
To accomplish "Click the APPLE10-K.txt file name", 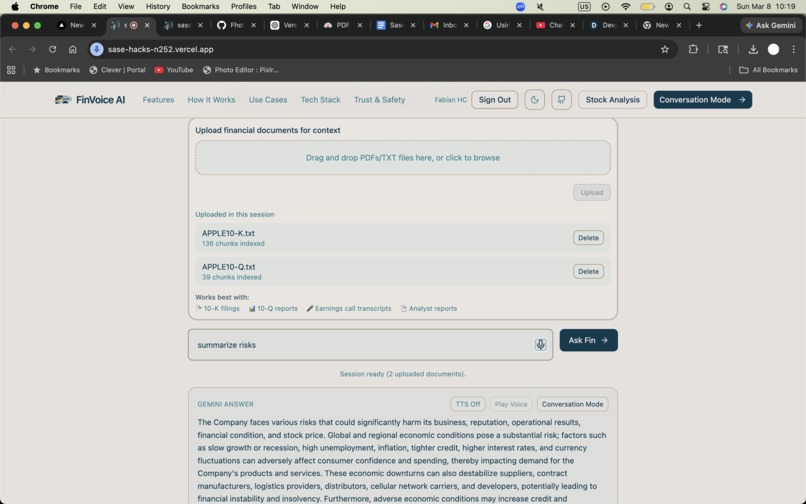I will [x=228, y=233].
